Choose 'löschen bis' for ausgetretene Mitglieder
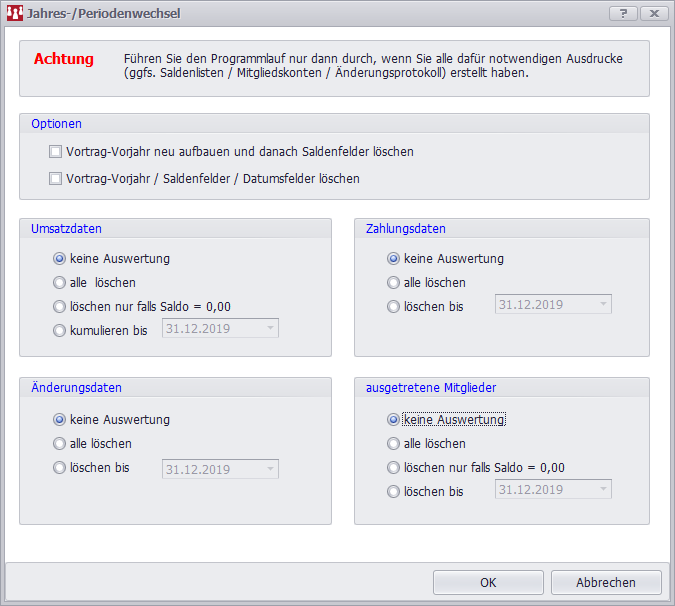The image size is (675, 606). tap(393, 491)
